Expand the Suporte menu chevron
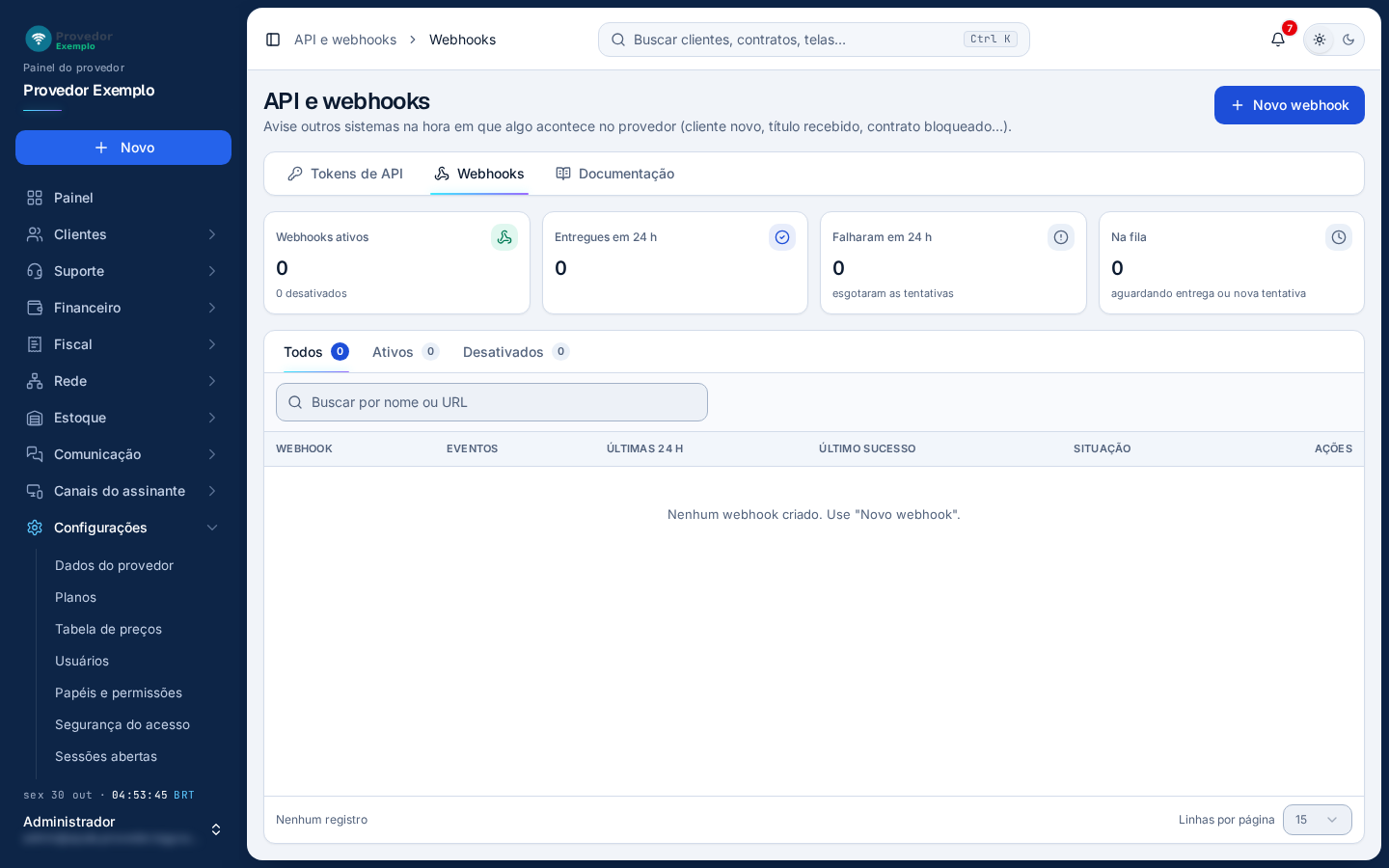Image resolution: width=1389 pixels, height=868 pixels. click(212, 271)
